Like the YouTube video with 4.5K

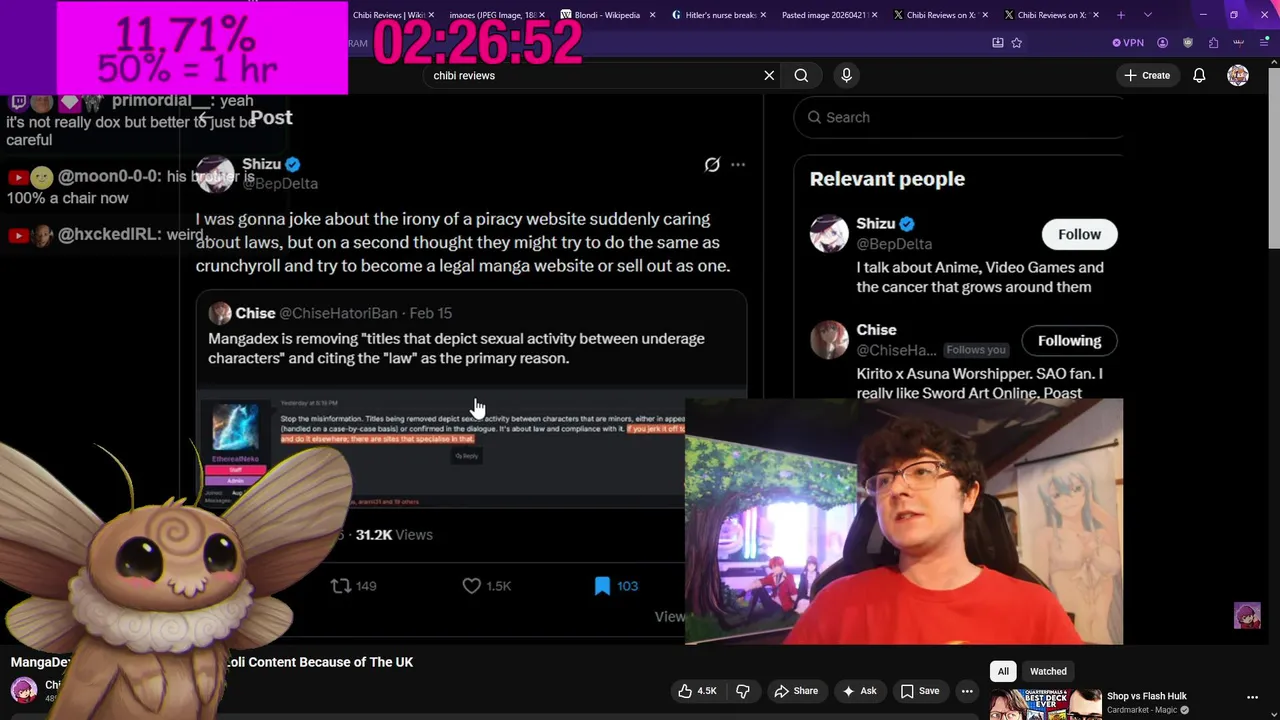click(697, 691)
